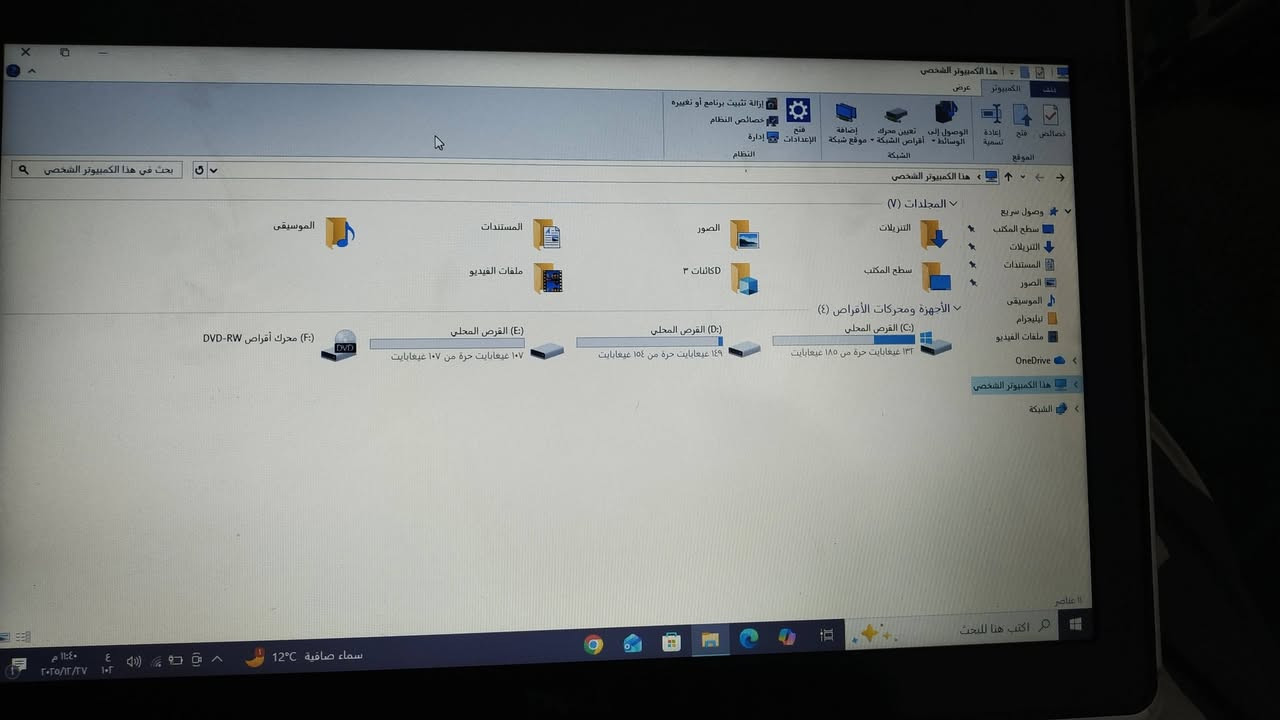Collapse the Folders (7) group header
This screenshot has width=1280, height=720.
tap(954, 204)
